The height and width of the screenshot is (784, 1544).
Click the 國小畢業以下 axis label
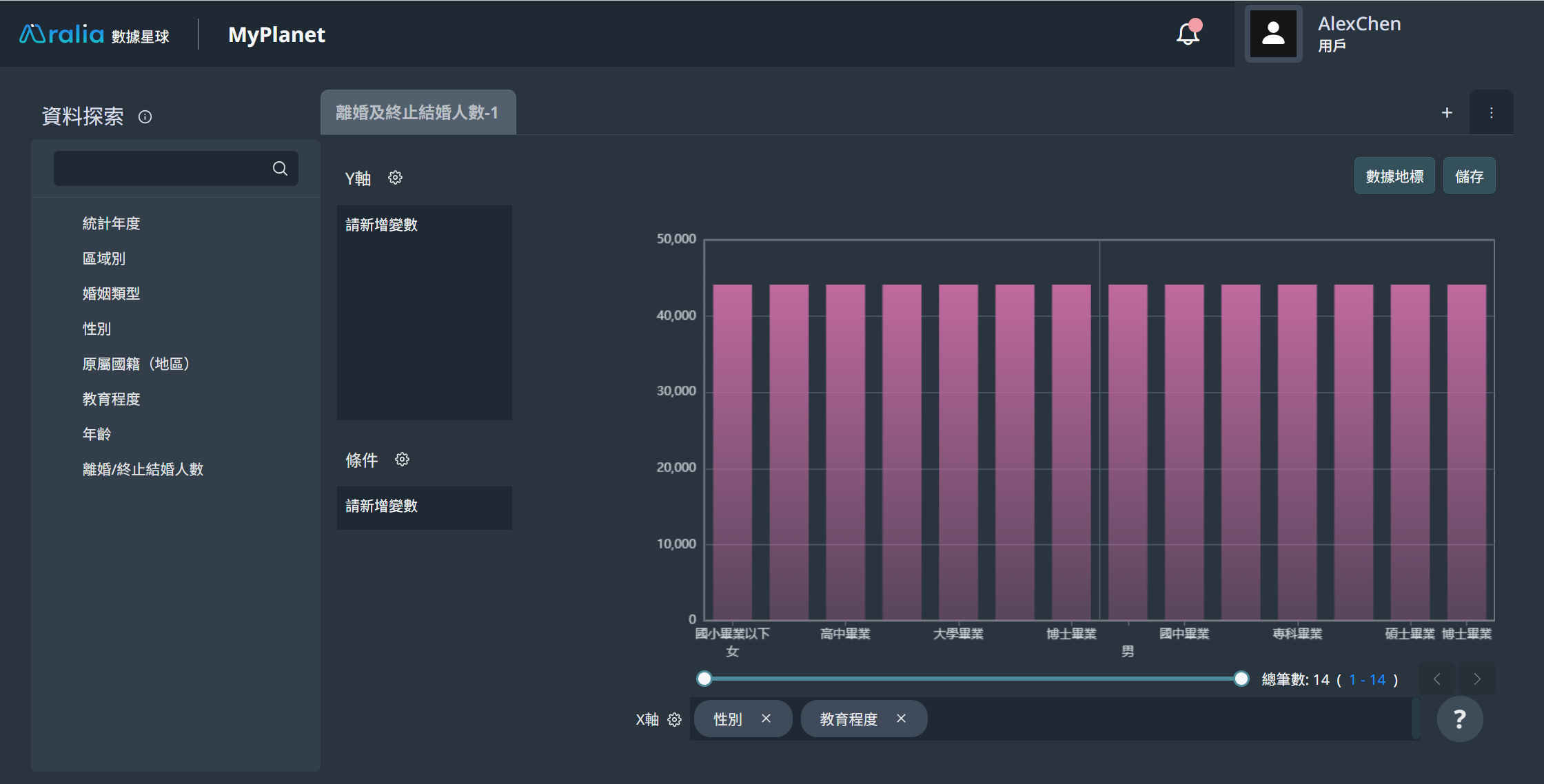coord(732,634)
